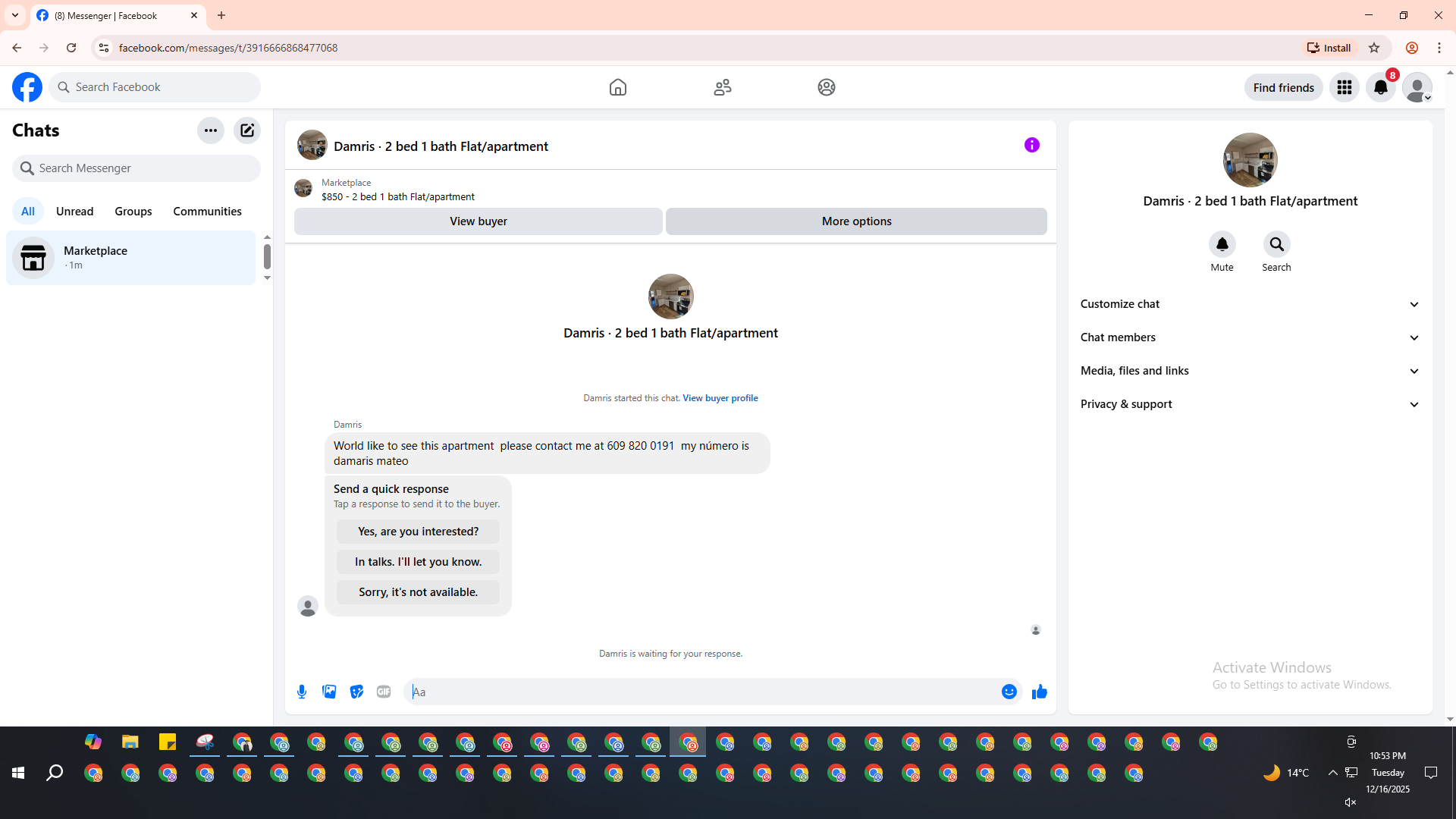This screenshot has width=1456, height=819.
Task: Open the Groups icon in top navigation
Action: (x=827, y=87)
